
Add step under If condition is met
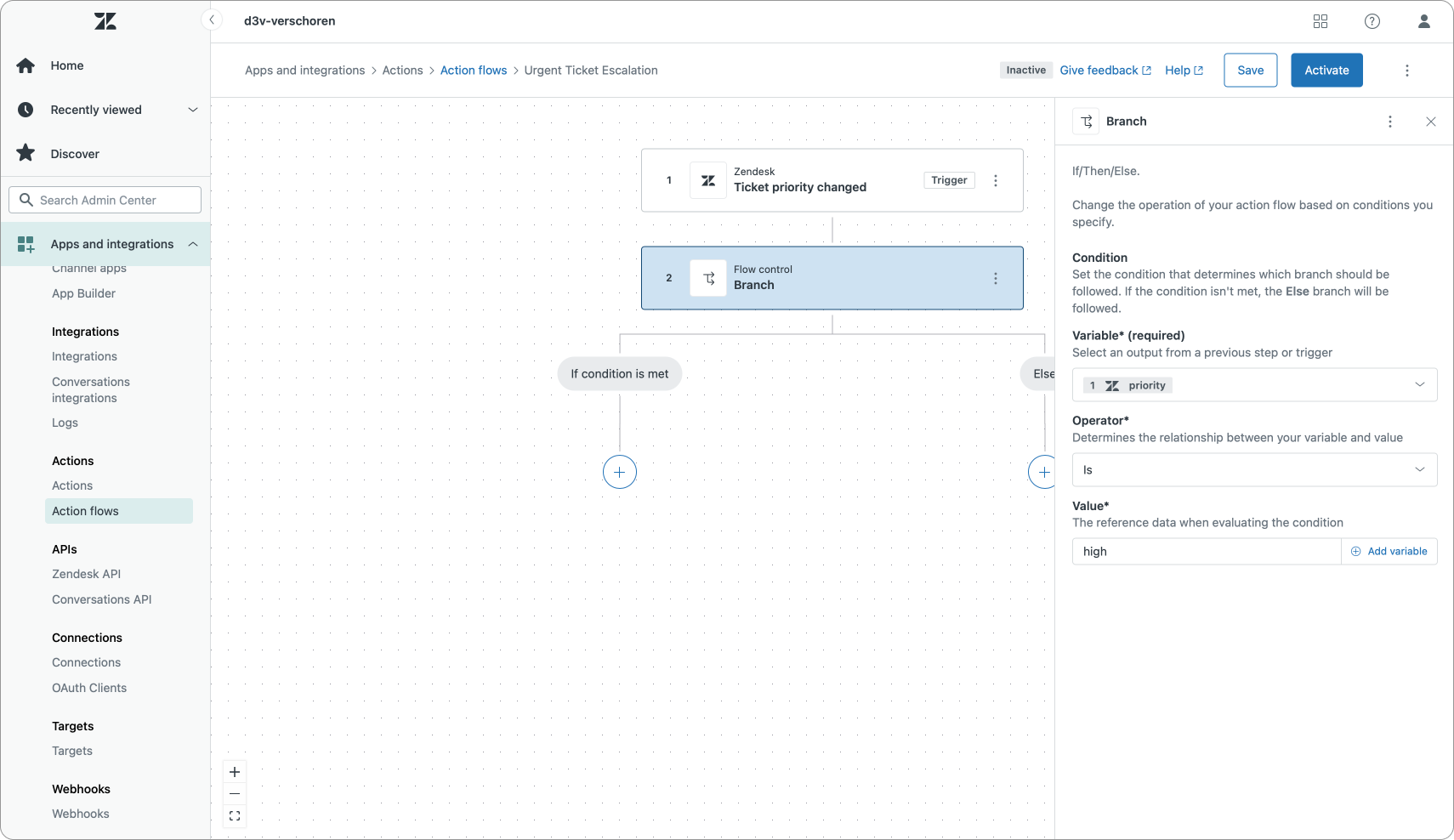tap(620, 472)
